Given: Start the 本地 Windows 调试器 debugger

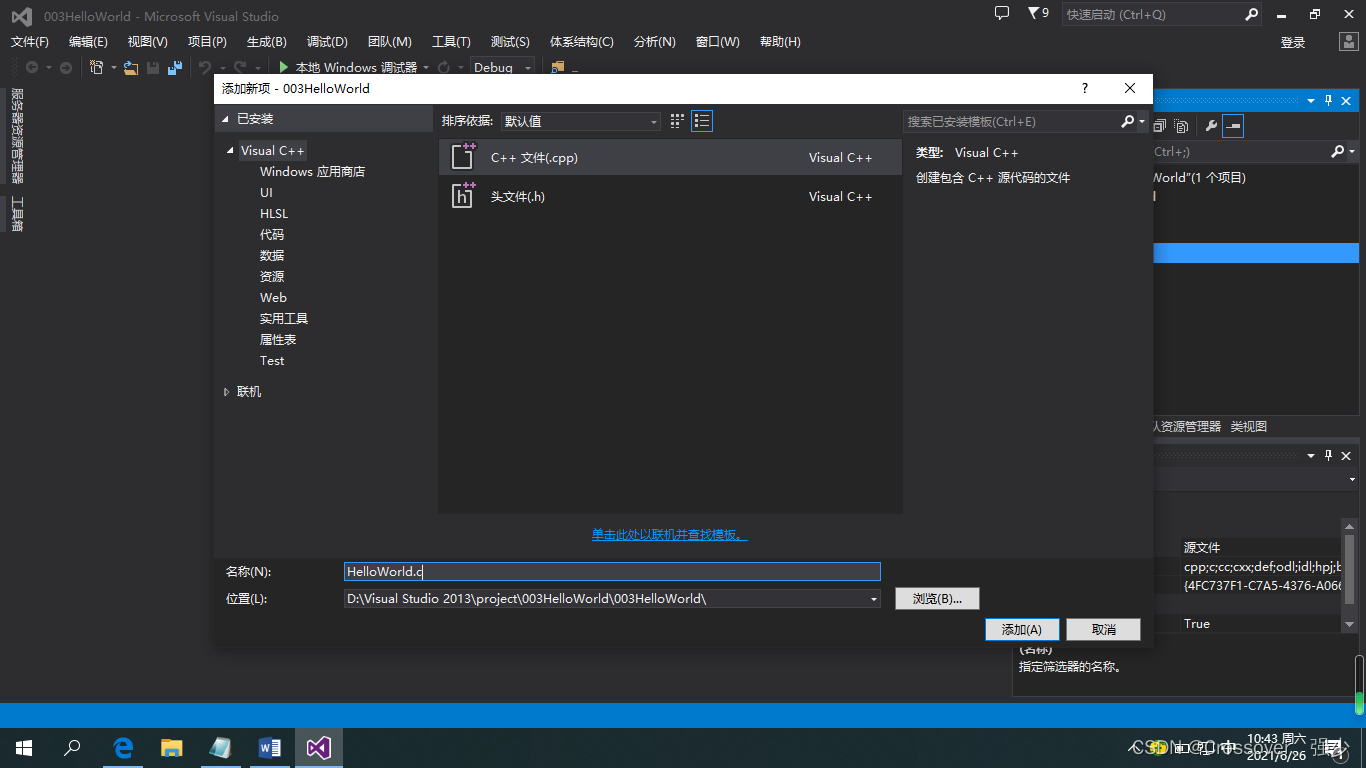Looking at the screenshot, I should click(347, 67).
